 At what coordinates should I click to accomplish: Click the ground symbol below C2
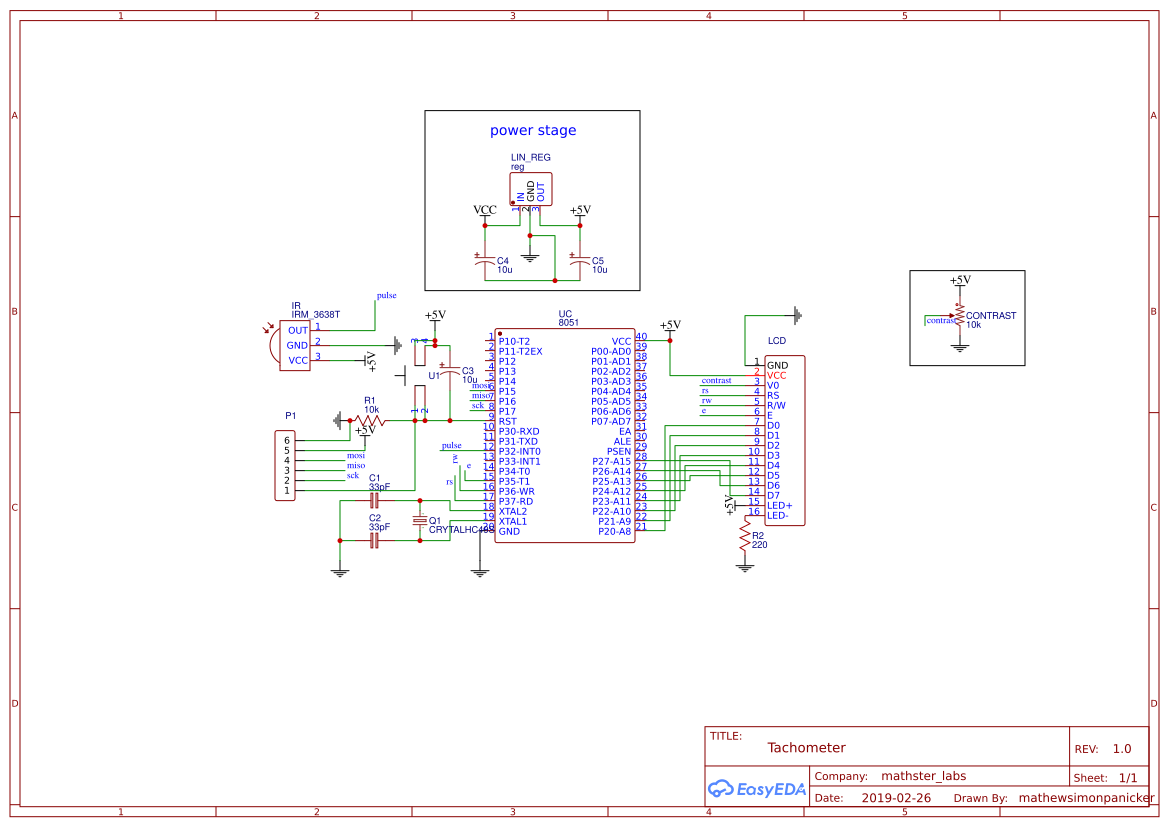click(340, 570)
